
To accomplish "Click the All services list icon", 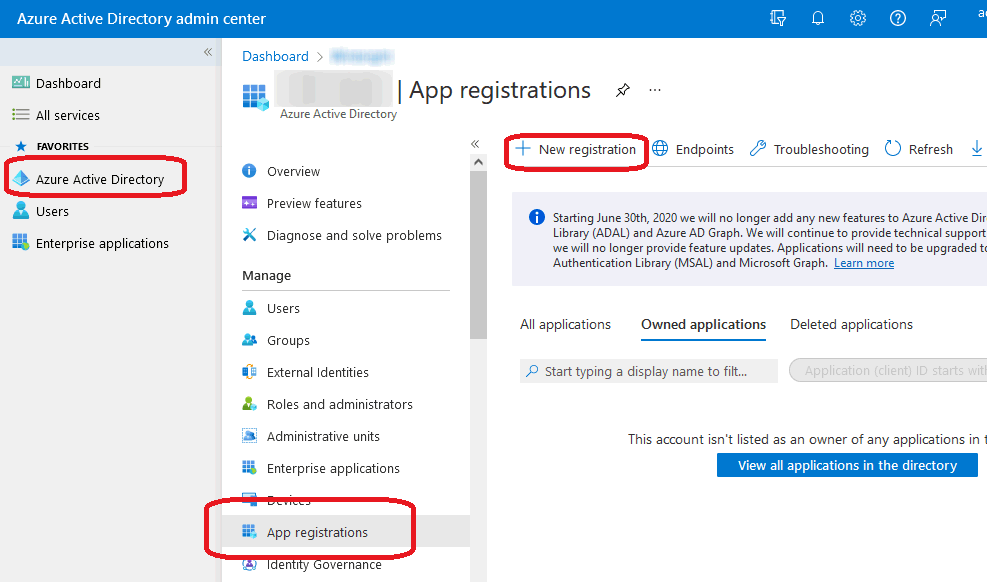I will tap(21, 115).
